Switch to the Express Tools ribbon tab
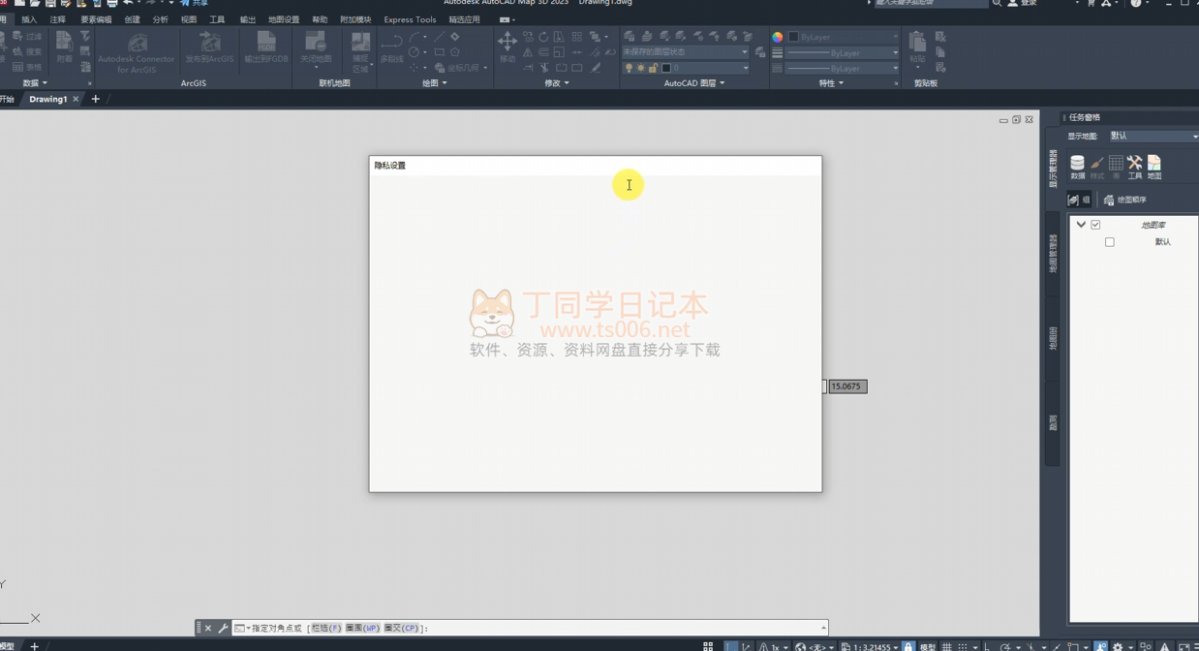The height and width of the screenshot is (651, 1199). [410, 19]
